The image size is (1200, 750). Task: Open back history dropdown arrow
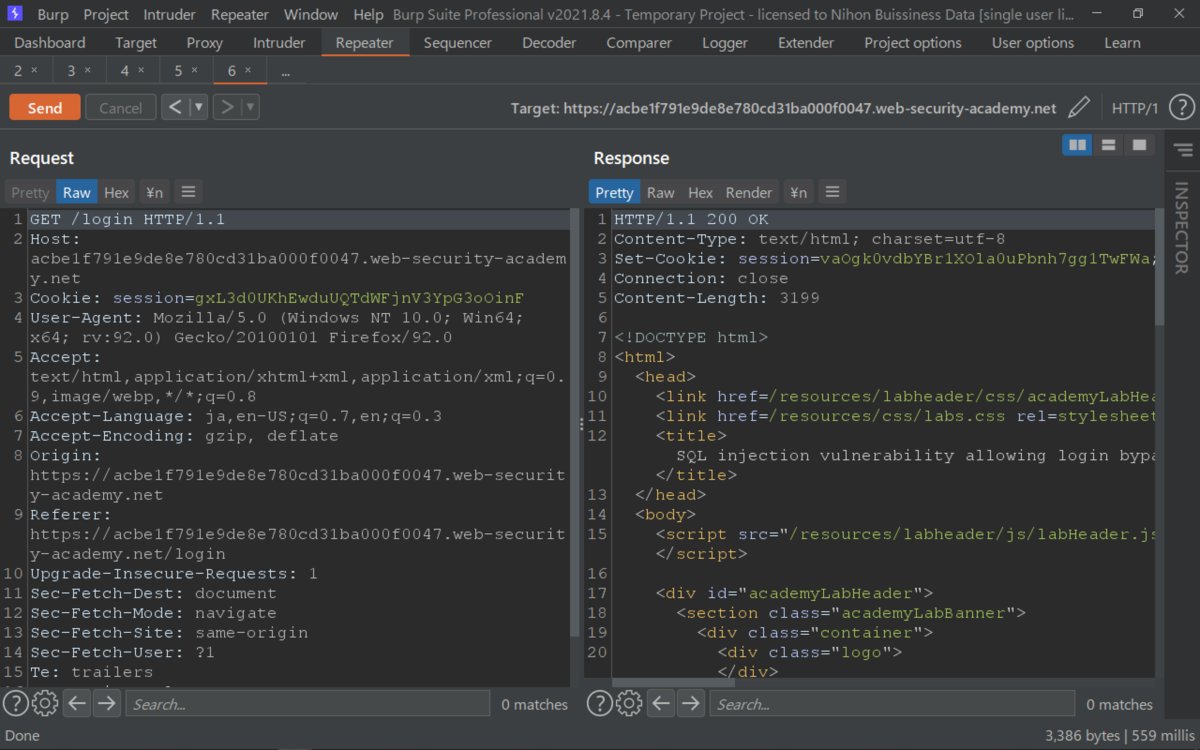pos(199,107)
